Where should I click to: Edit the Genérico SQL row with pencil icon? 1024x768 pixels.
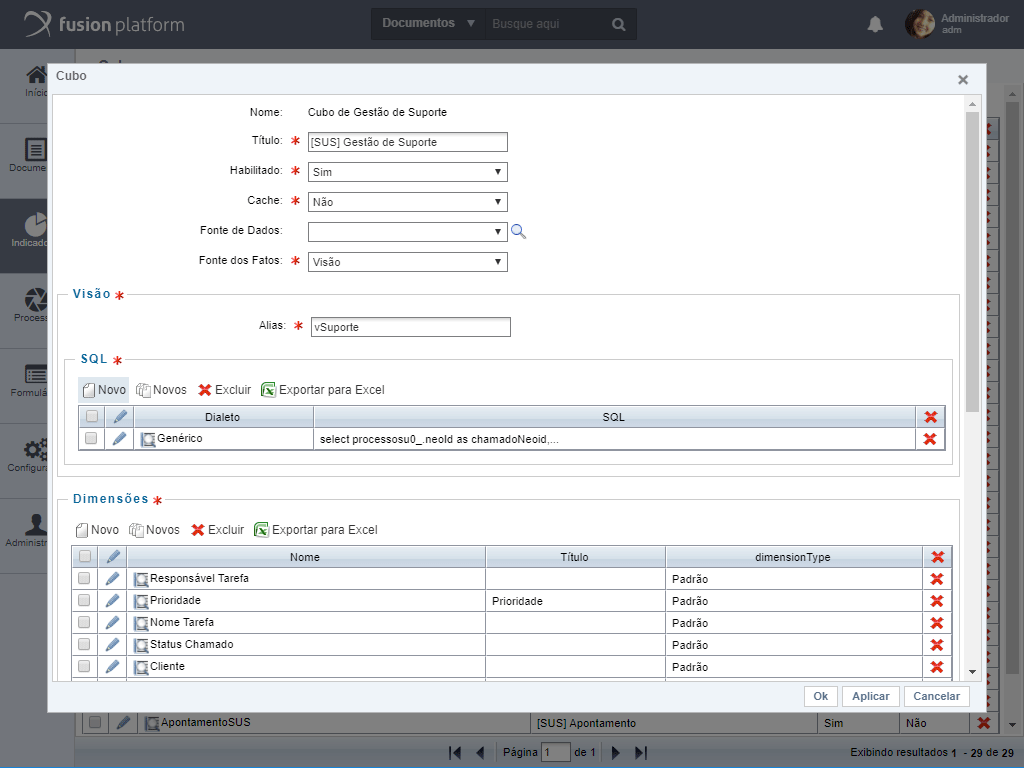tap(119, 438)
